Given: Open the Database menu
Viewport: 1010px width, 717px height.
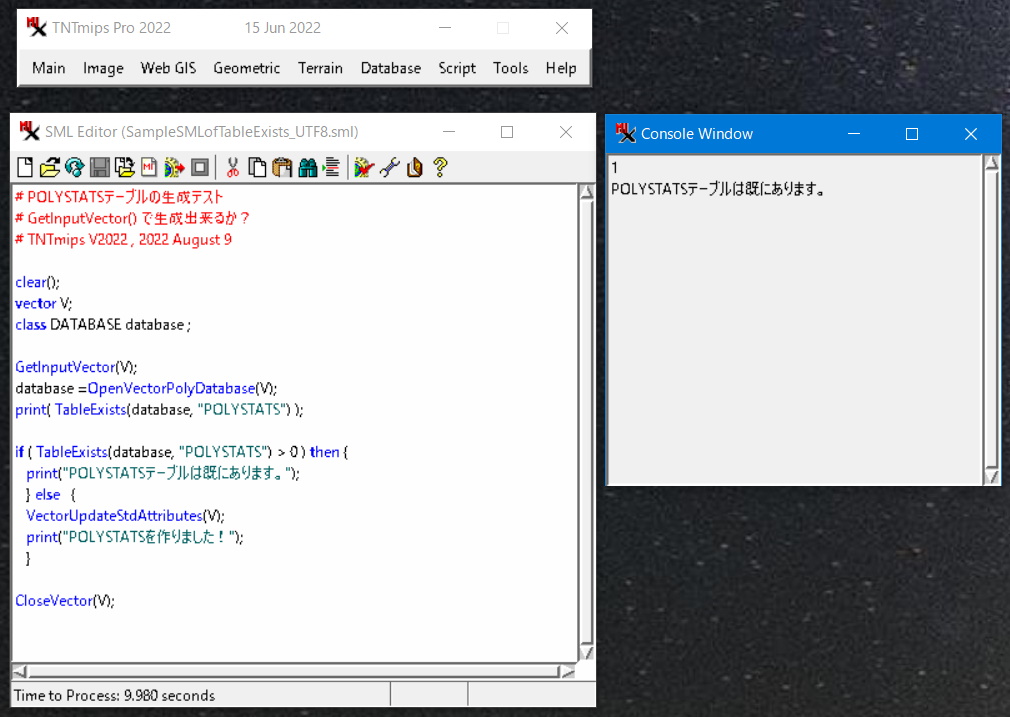Looking at the screenshot, I should 391,68.
